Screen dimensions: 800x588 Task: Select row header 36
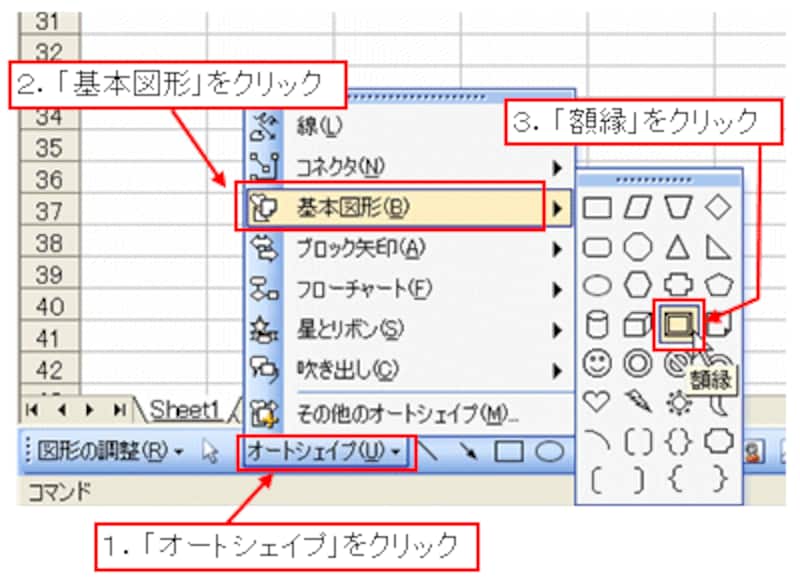coord(49,180)
